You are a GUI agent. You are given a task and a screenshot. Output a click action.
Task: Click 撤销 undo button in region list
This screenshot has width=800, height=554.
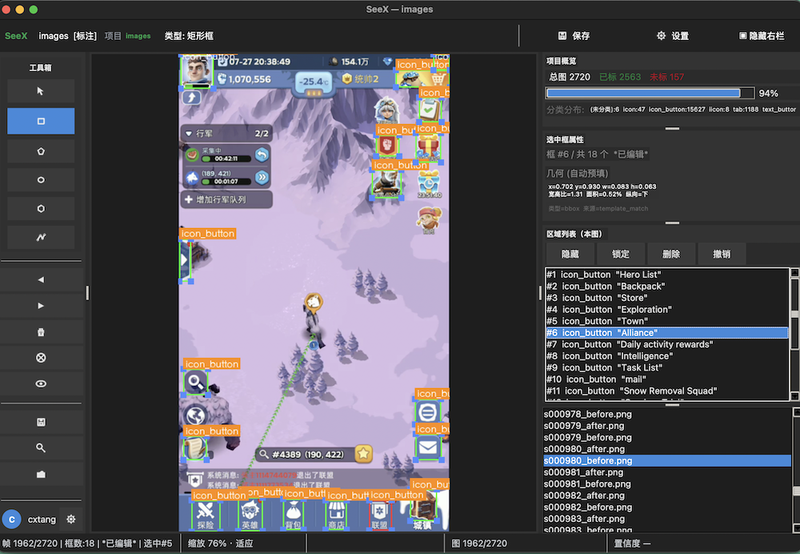click(721, 254)
